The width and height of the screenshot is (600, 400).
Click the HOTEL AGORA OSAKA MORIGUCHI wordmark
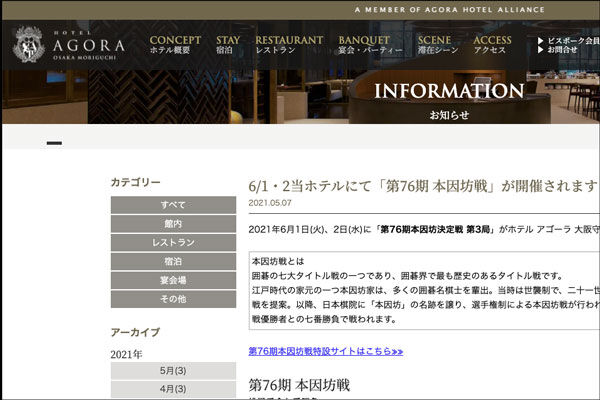click(89, 45)
